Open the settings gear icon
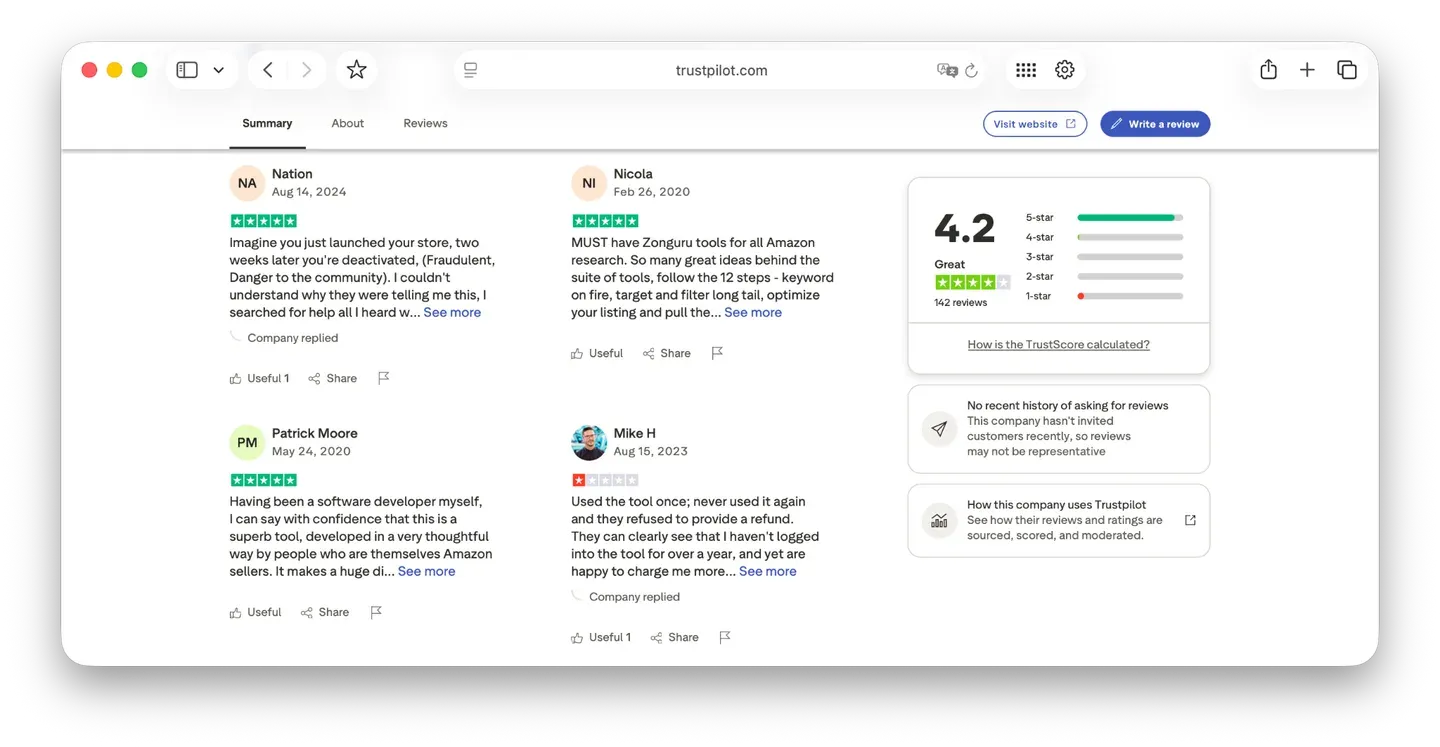 pos(1065,70)
